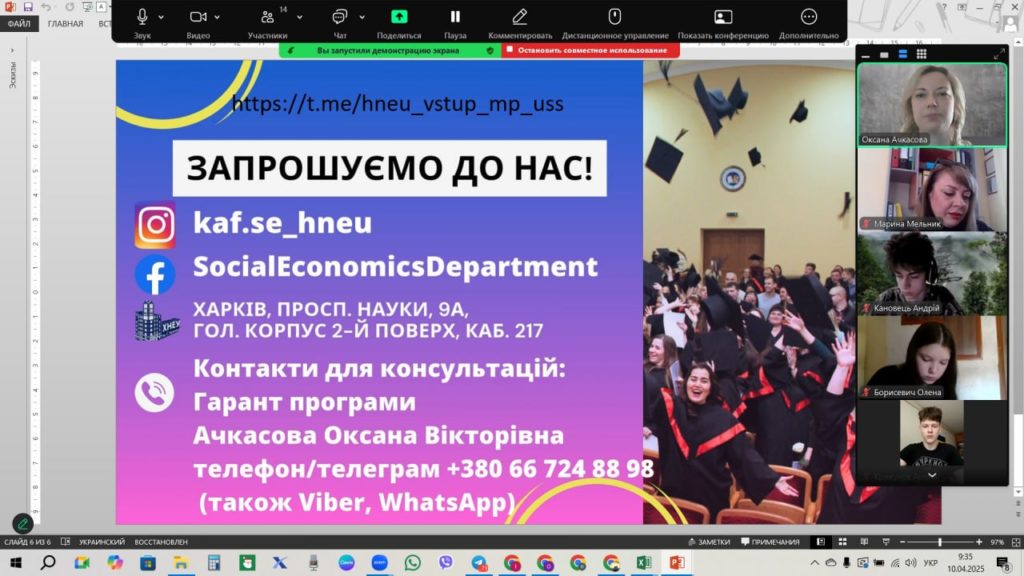This screenshot has width=1024, height=576.
Task: Click the green pen icon beside the slide
Action: (x=23, y=523)
